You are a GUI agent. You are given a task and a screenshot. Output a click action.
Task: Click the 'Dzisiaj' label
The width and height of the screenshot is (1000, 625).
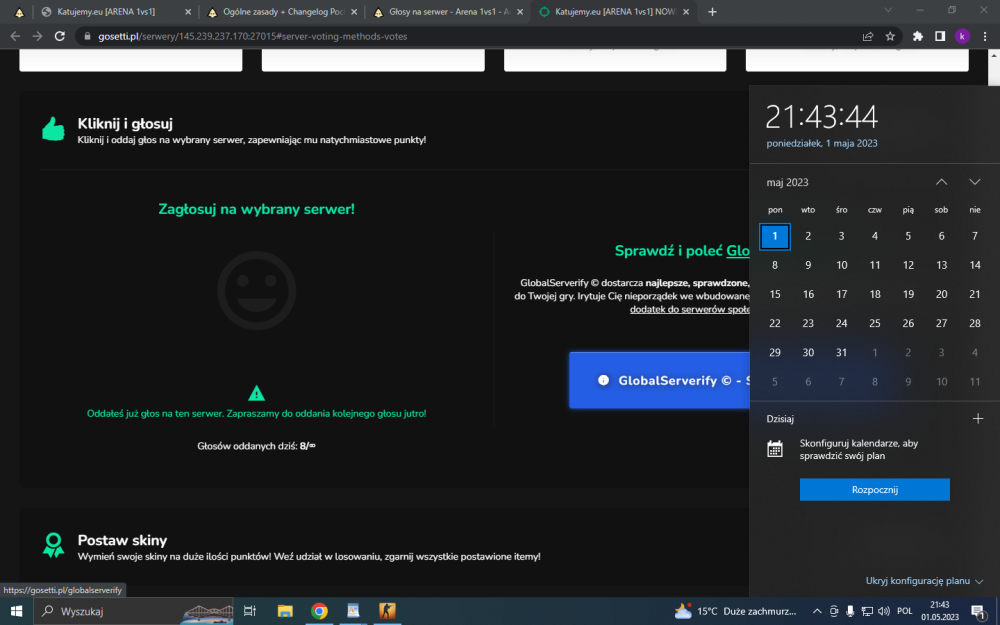click(x=780, y=419)
